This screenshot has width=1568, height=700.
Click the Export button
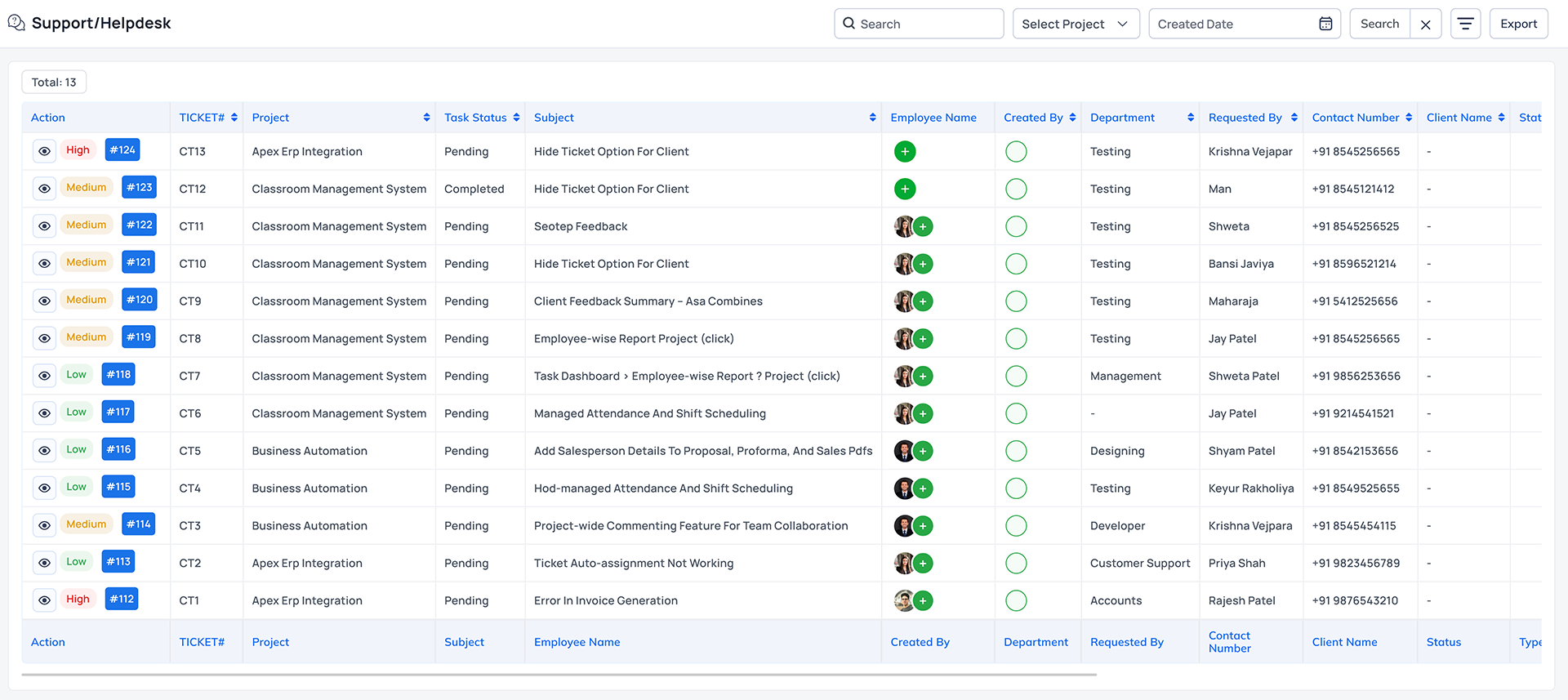[x=1518, y=24]
